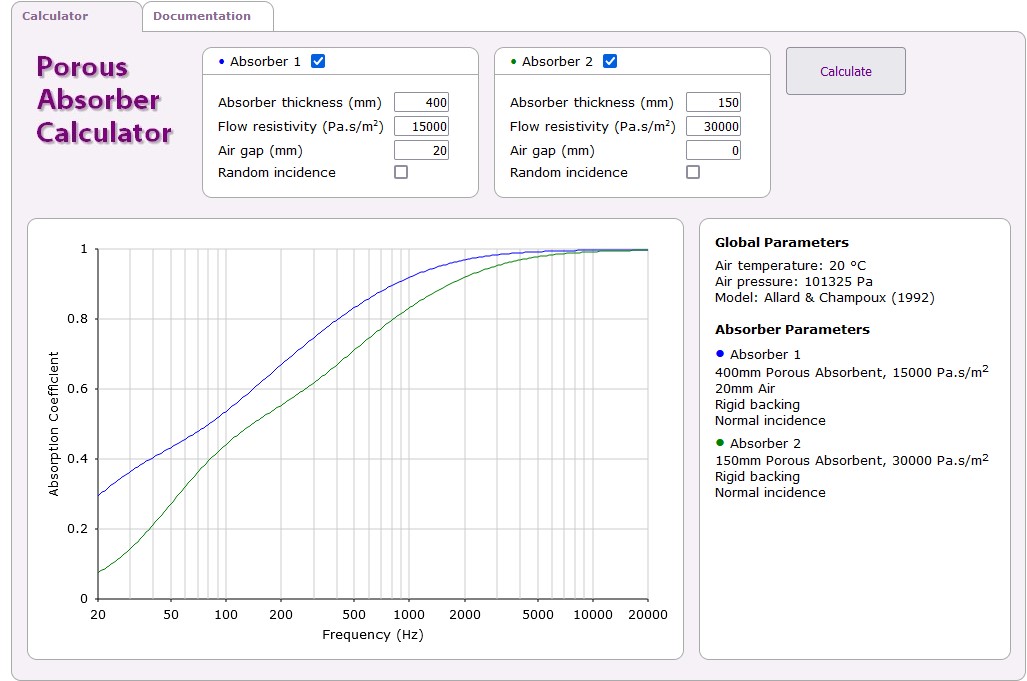The width and height of the screenshot is (1027, 681).
Task: Click Absorber 1 thickness input field
Action: point(421,102)
